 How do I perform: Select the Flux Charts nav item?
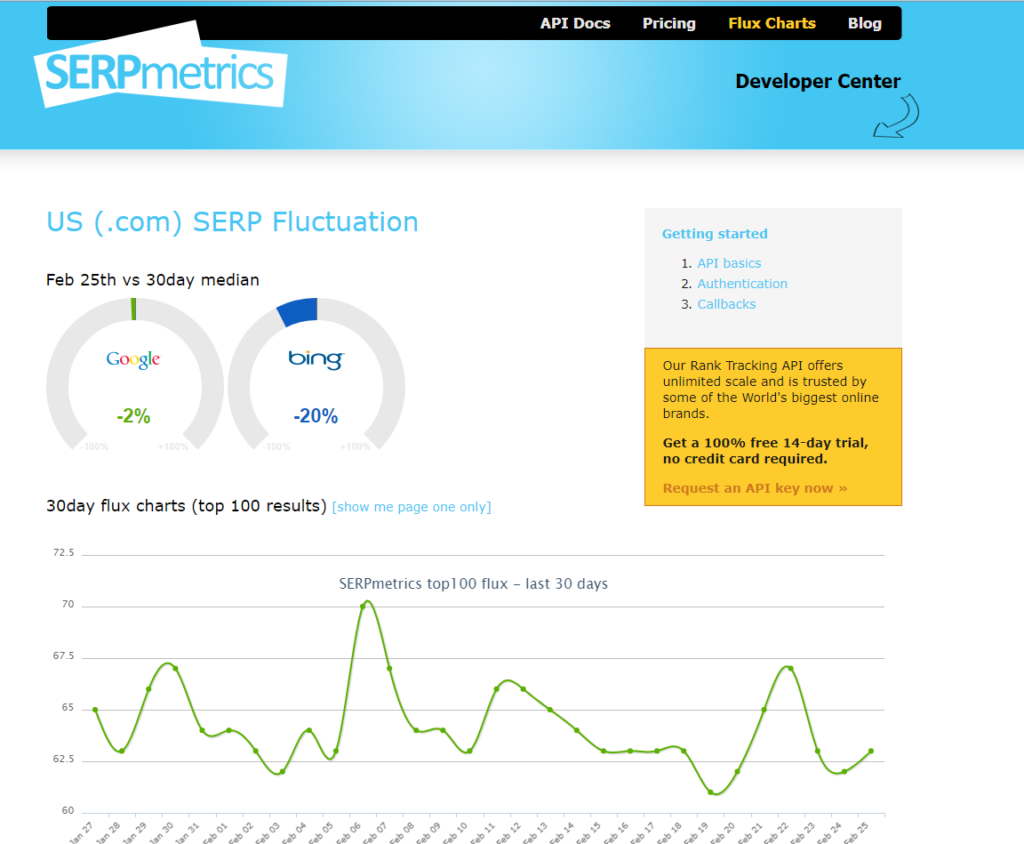pyautogui.click(x=772, y=24)
